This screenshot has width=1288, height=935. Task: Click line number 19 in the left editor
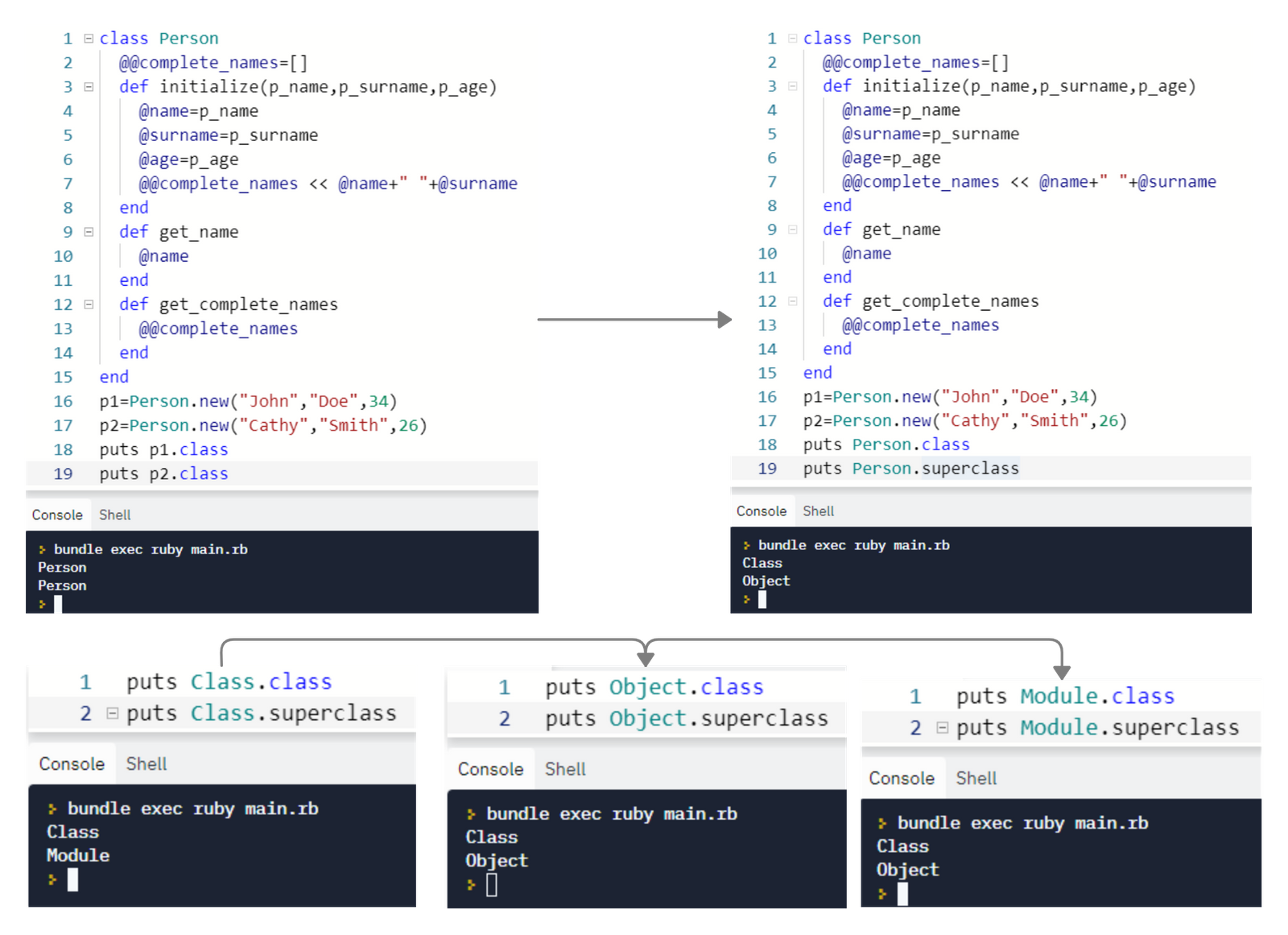[x=63, y=474]
